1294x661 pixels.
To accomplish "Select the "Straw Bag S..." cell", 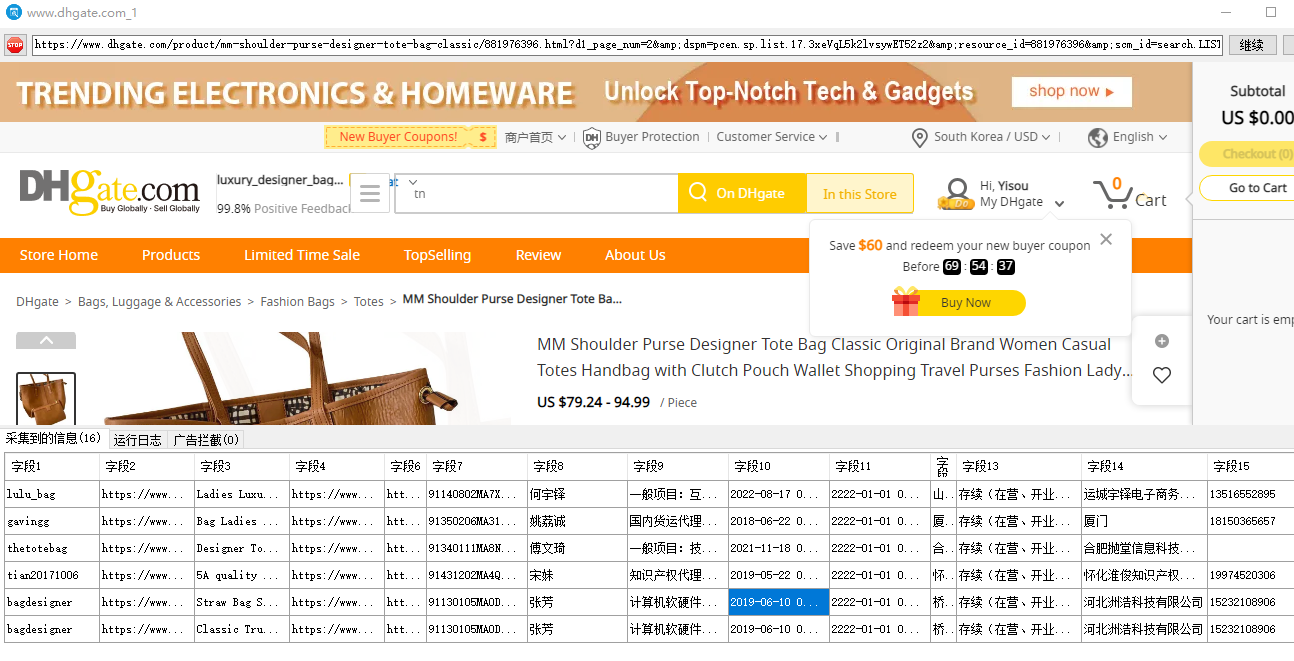I will 242,602.
